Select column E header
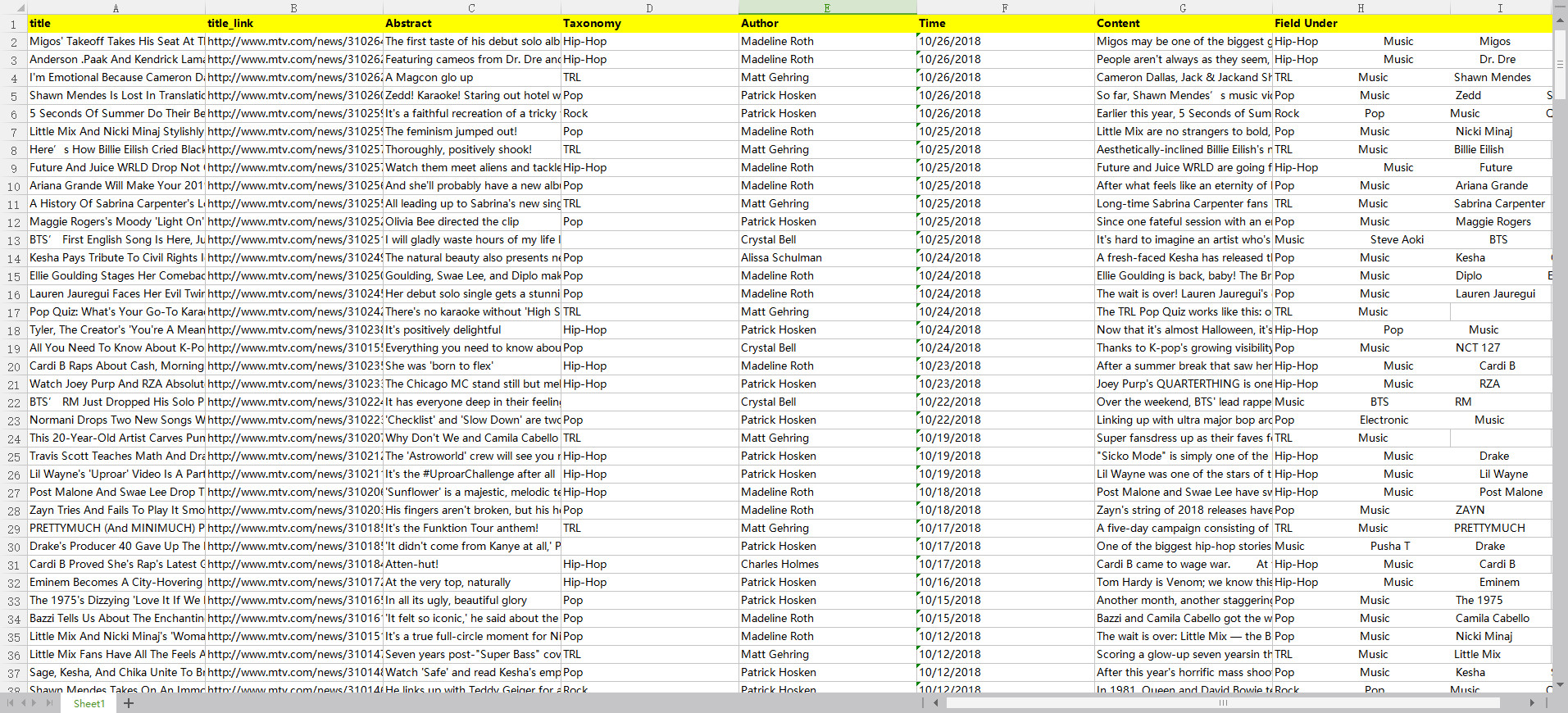This screenshot has height=713, width=1568. [827, 7]
